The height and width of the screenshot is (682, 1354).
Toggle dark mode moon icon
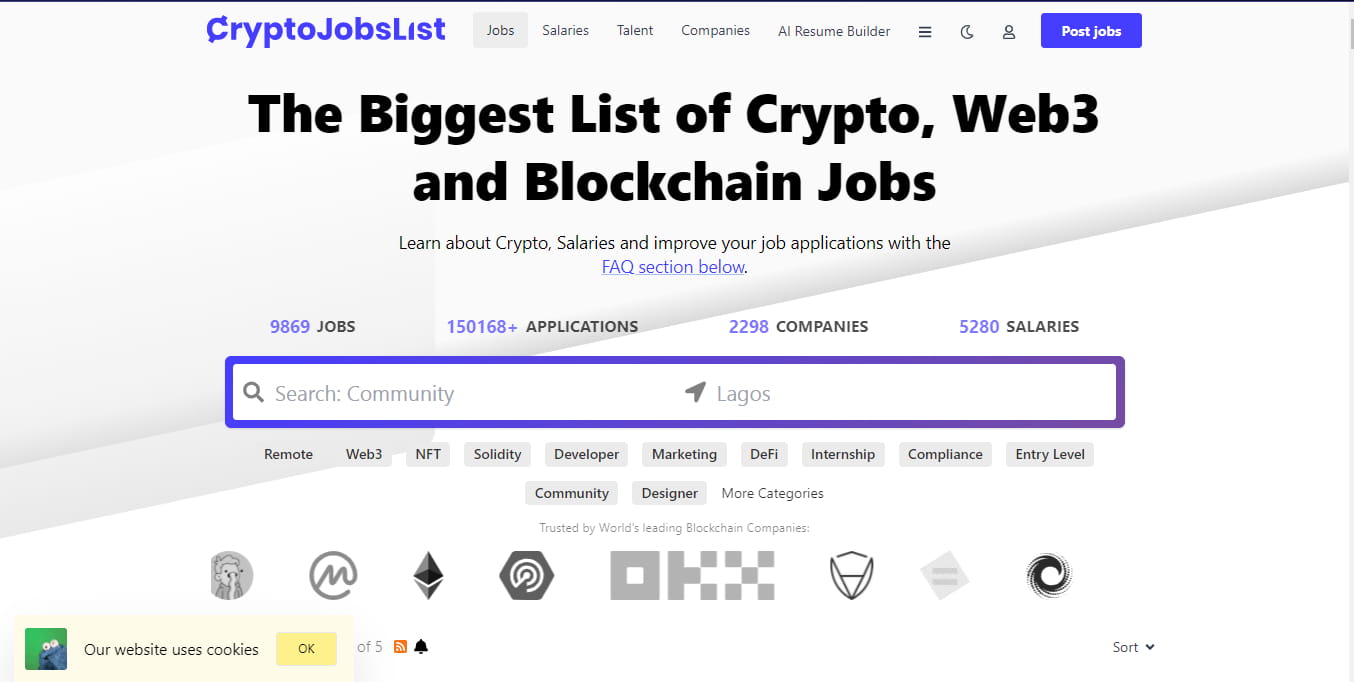[x=967, y=32]
